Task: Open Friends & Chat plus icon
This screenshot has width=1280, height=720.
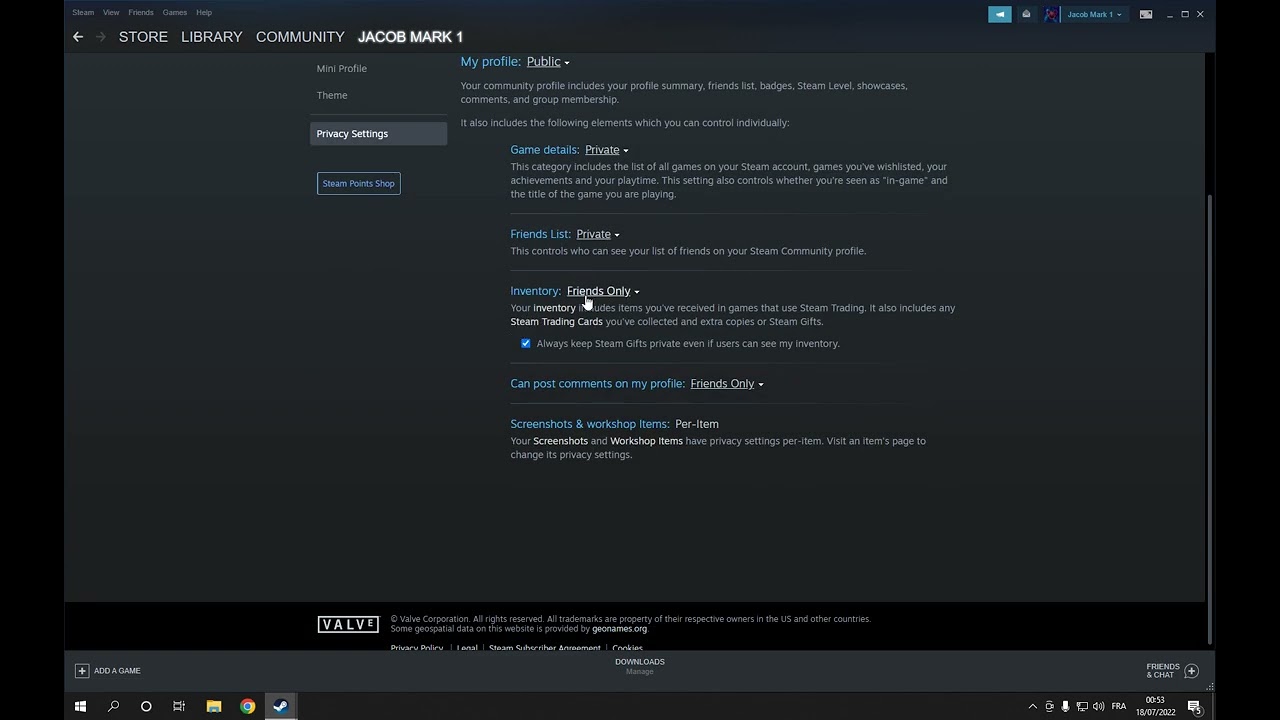Action: click(1191, 671)
